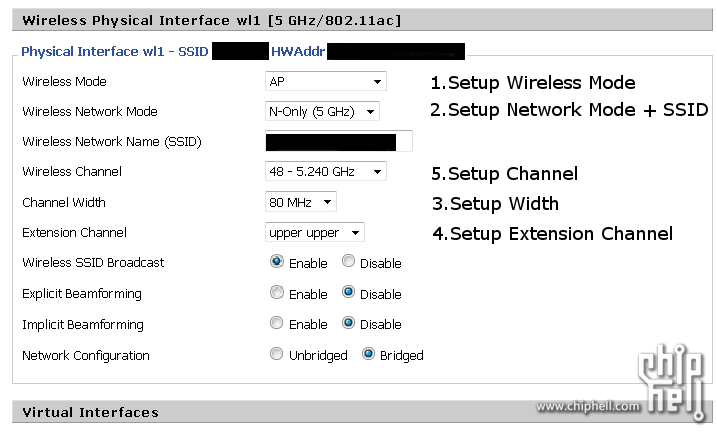This screenshot has width=717, height=435.
Task: Click the Wireless Network Name (SSID) field
Action: pos(339,141)
